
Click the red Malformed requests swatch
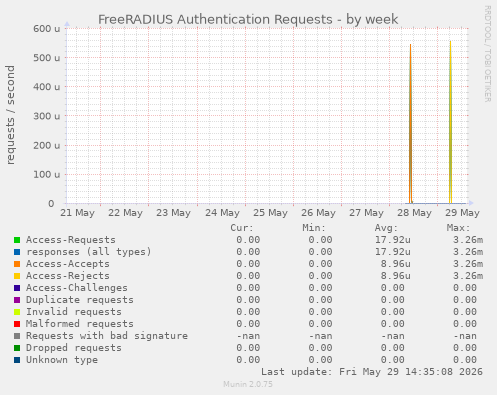[x=17, y=324]
